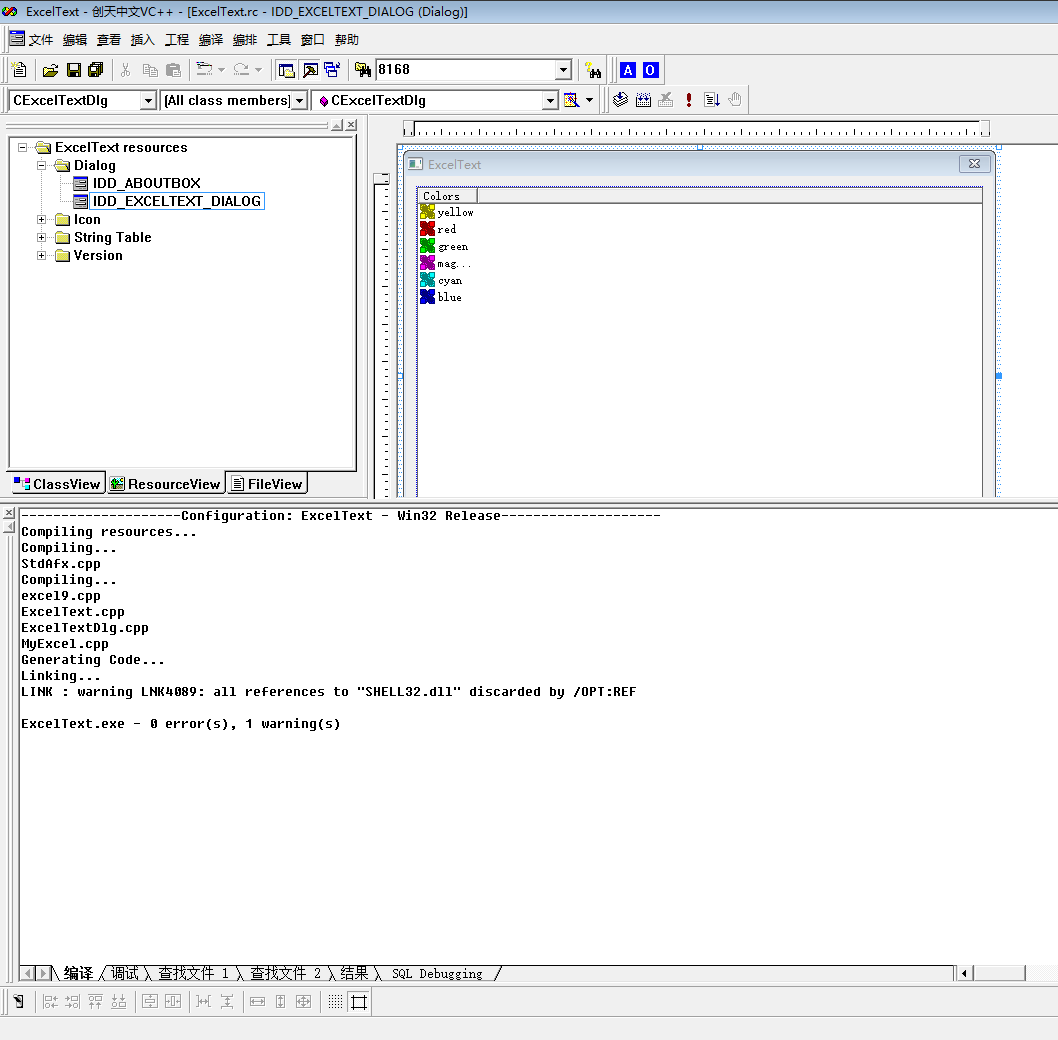This screenshot has width=1058, height=1040.
Task: Click the Undo arrow icon
Action: (204, 70)
